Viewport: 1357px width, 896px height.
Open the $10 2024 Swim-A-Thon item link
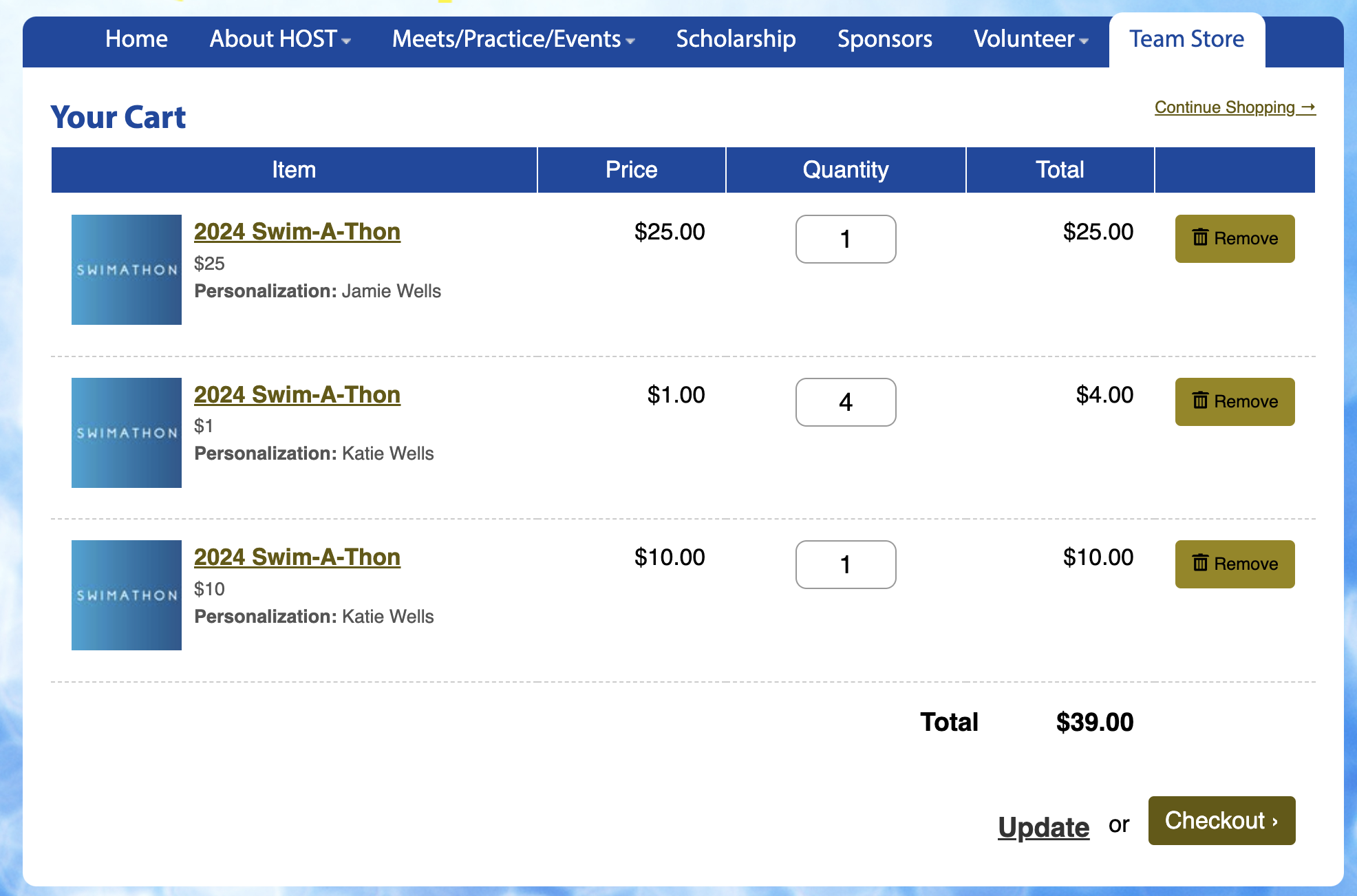click(297, 557)
